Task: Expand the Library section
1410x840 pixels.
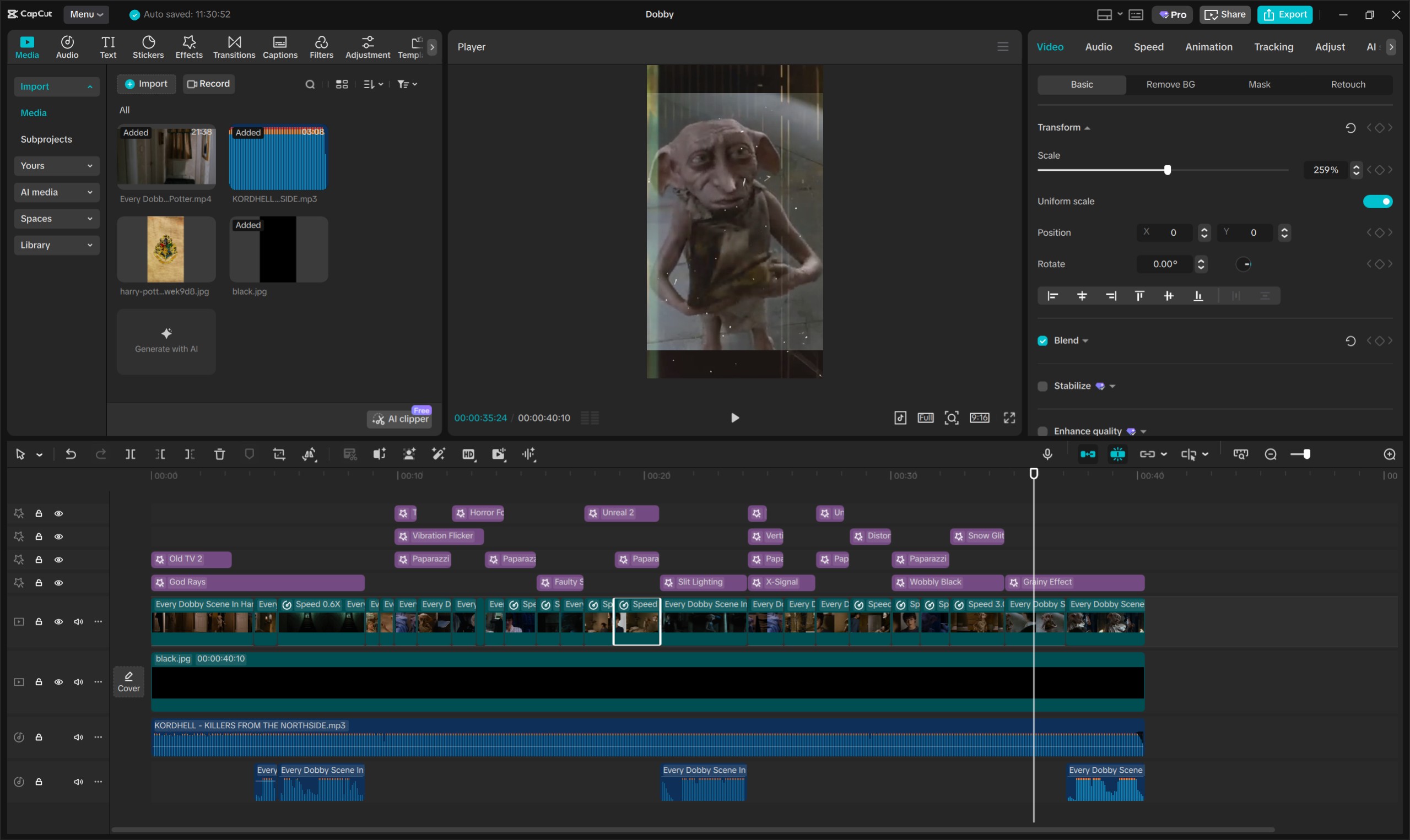Action: (x=56, y=245)
